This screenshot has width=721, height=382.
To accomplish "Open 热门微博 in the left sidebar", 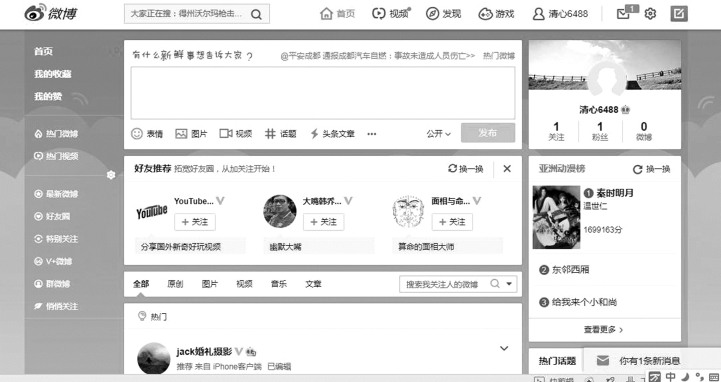I will [56, 134].
